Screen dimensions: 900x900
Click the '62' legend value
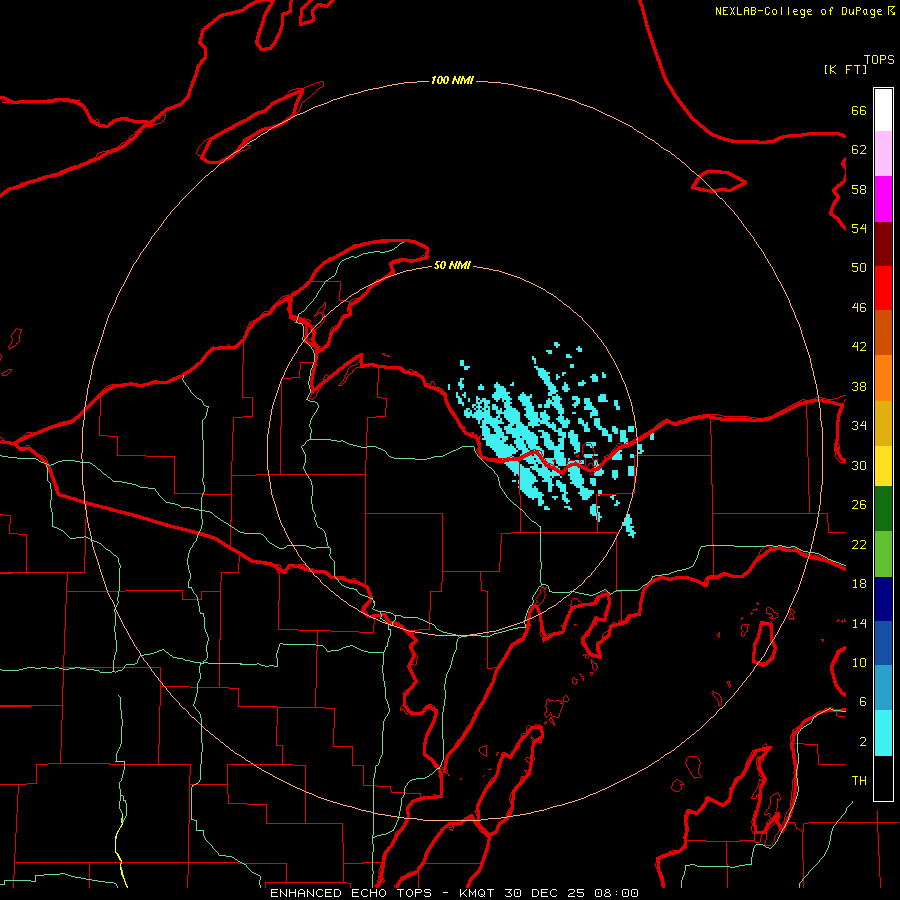click(859, 150)
